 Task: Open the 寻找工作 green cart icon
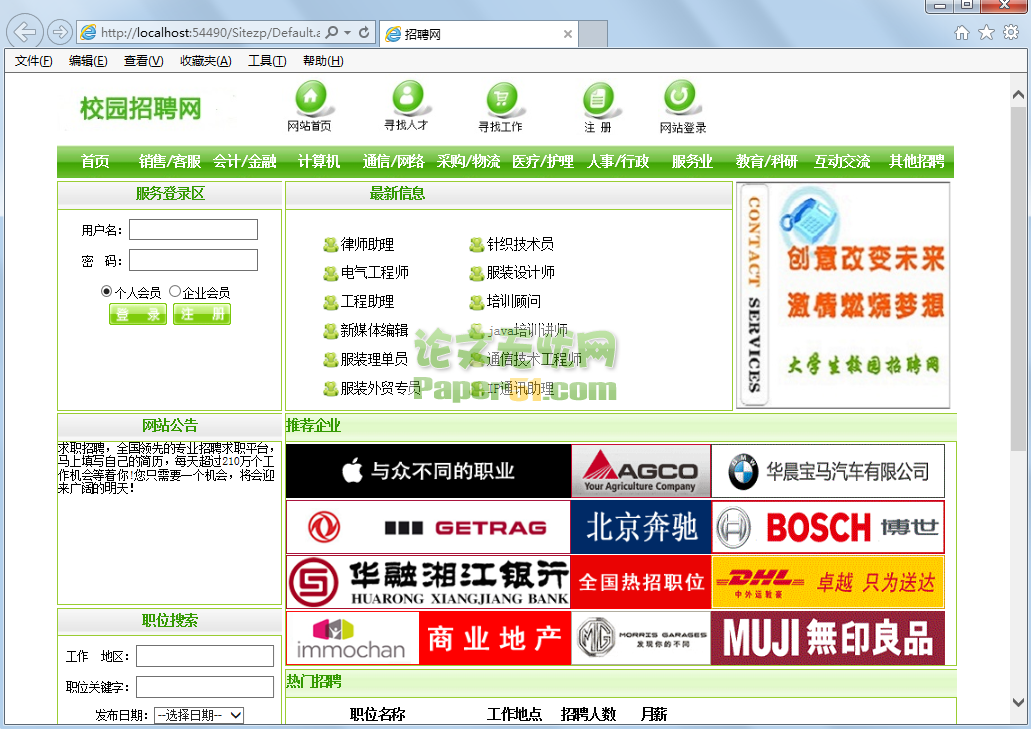[502, 99]
